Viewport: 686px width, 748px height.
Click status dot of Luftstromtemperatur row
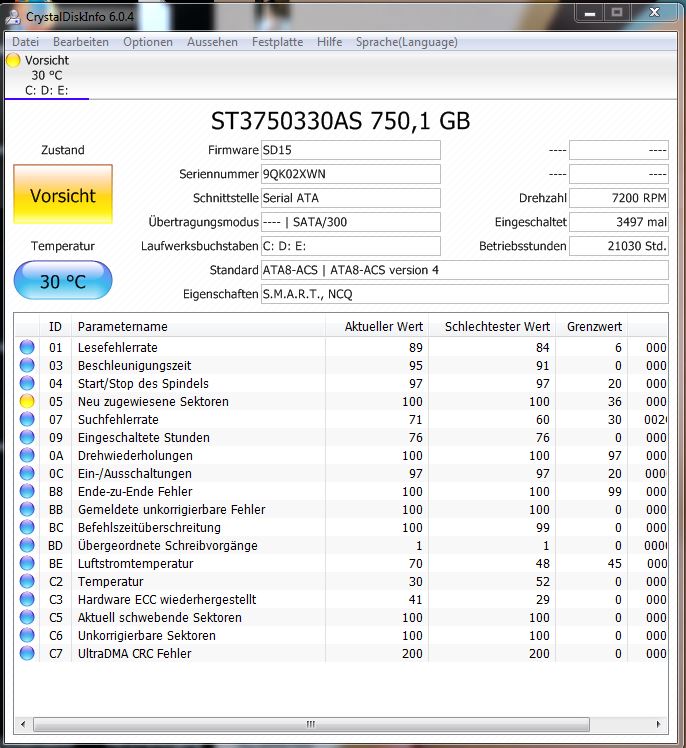pos(27,563)
